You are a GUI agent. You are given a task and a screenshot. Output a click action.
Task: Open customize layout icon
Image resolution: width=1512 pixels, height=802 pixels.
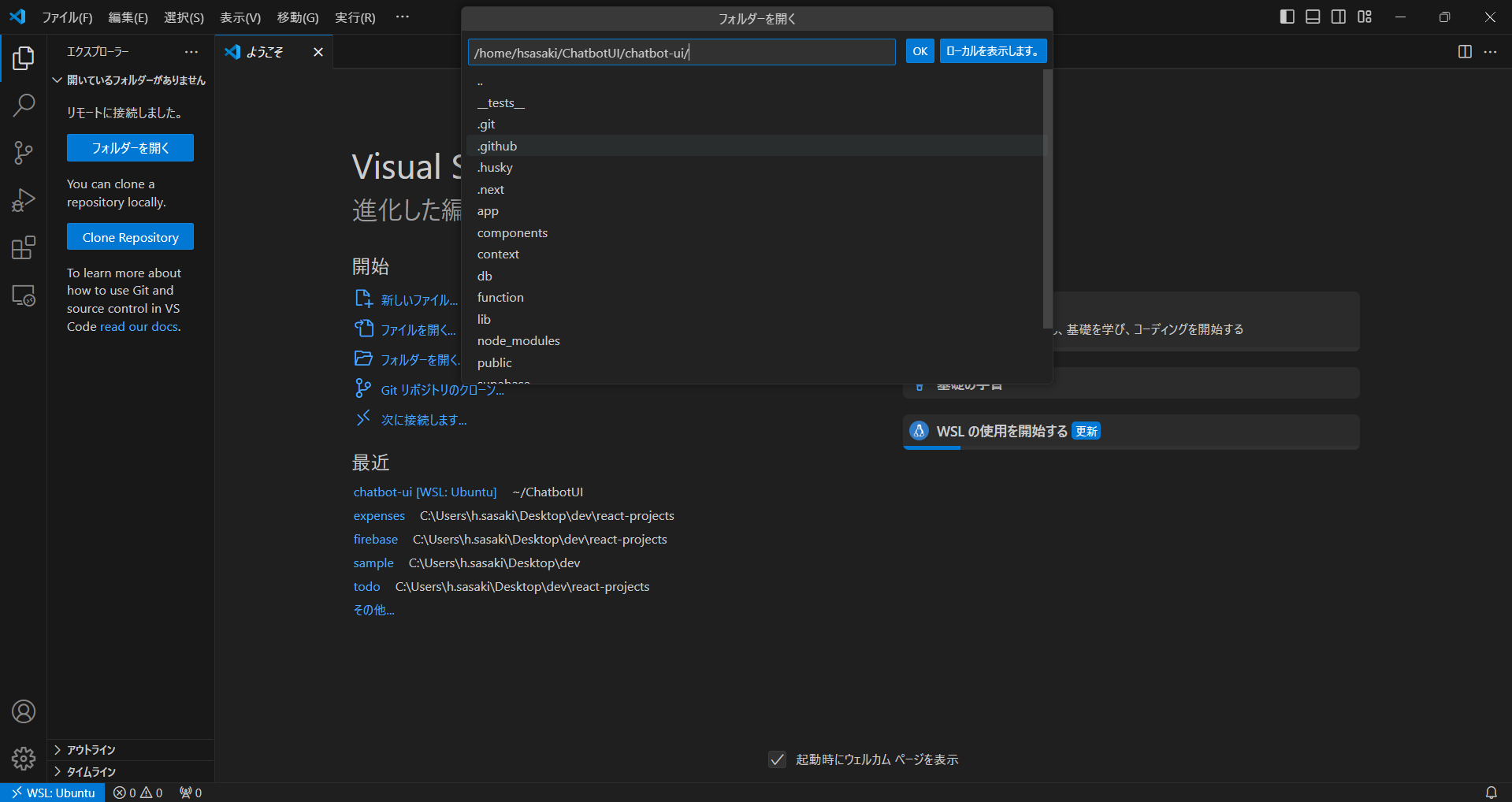click(x=1365, y=17)
